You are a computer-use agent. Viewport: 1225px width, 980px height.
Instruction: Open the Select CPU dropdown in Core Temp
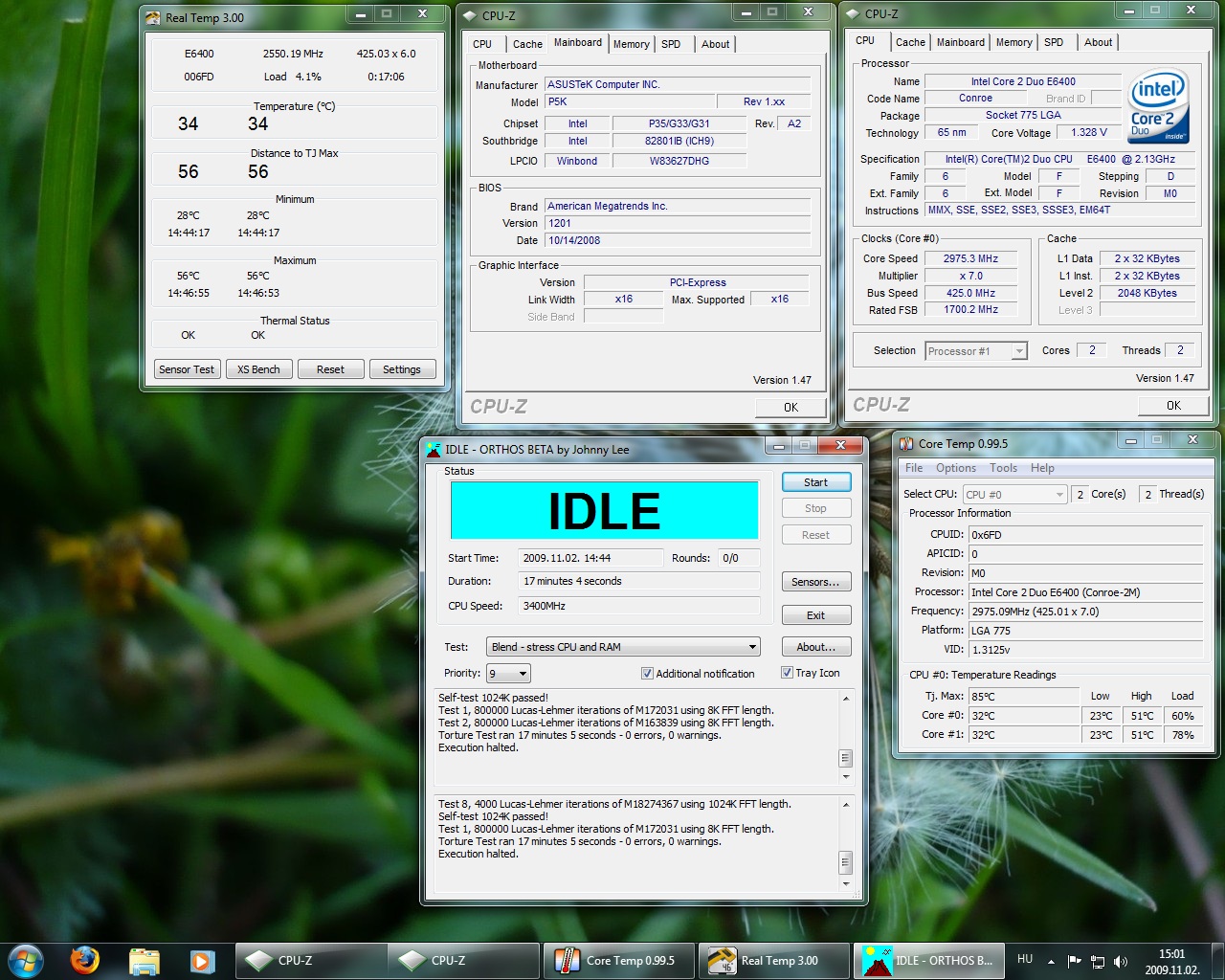tap(1014, 495)
